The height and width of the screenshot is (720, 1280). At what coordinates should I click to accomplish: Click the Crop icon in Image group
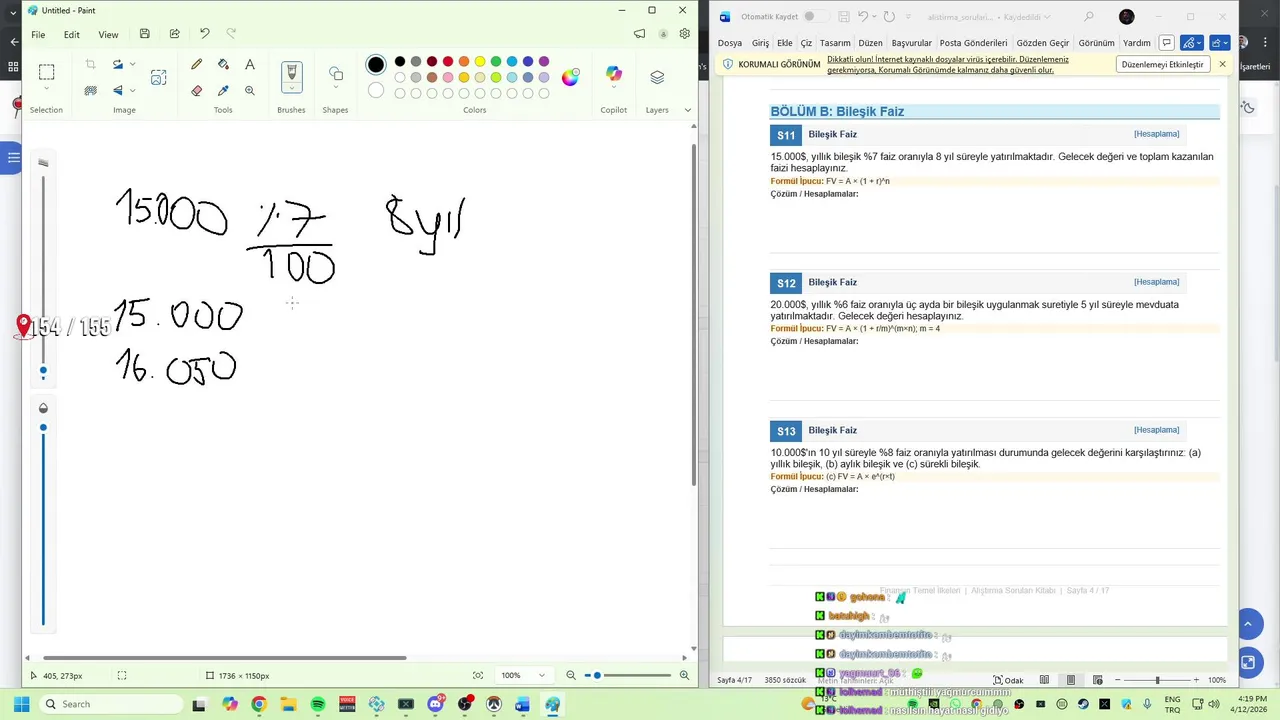point(90,64)
